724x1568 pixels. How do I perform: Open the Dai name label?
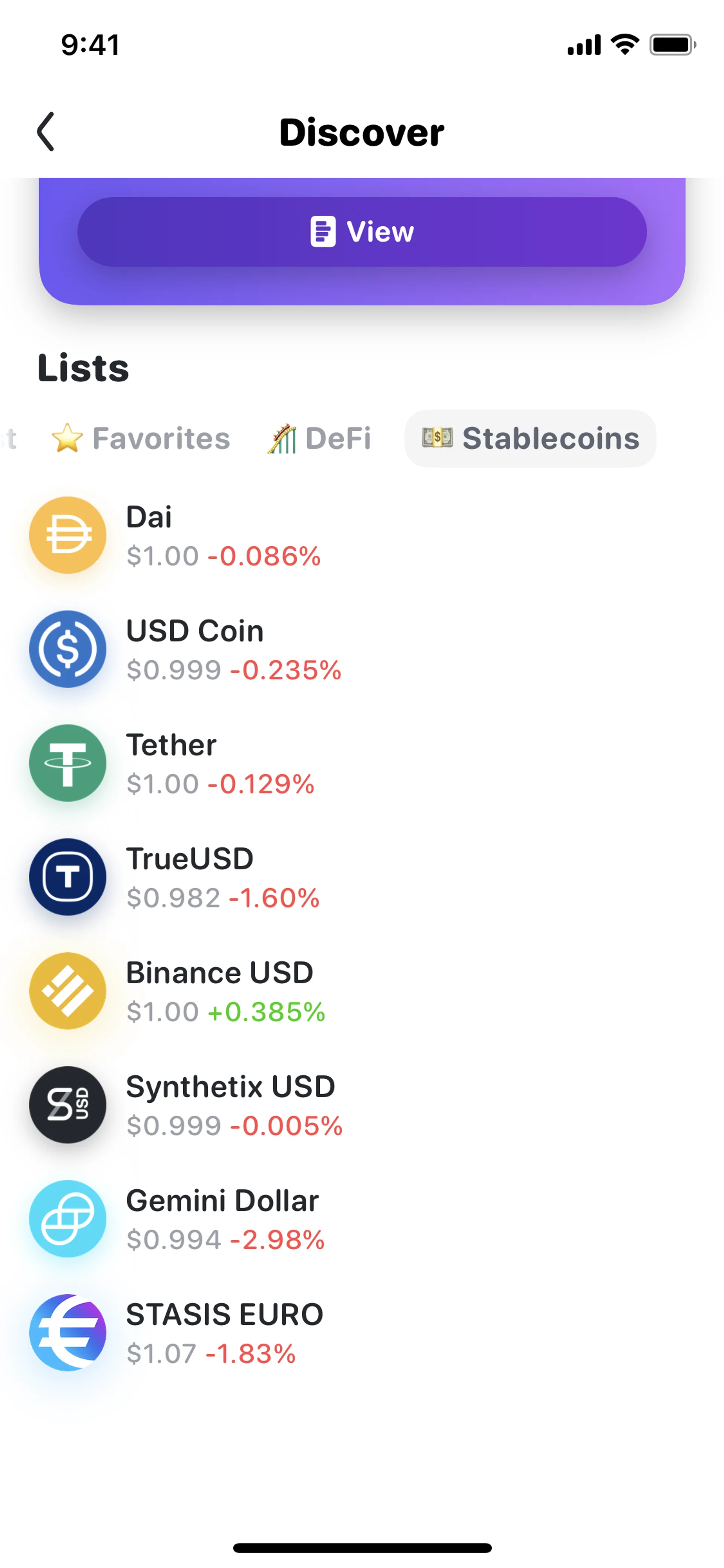point(149,517)
